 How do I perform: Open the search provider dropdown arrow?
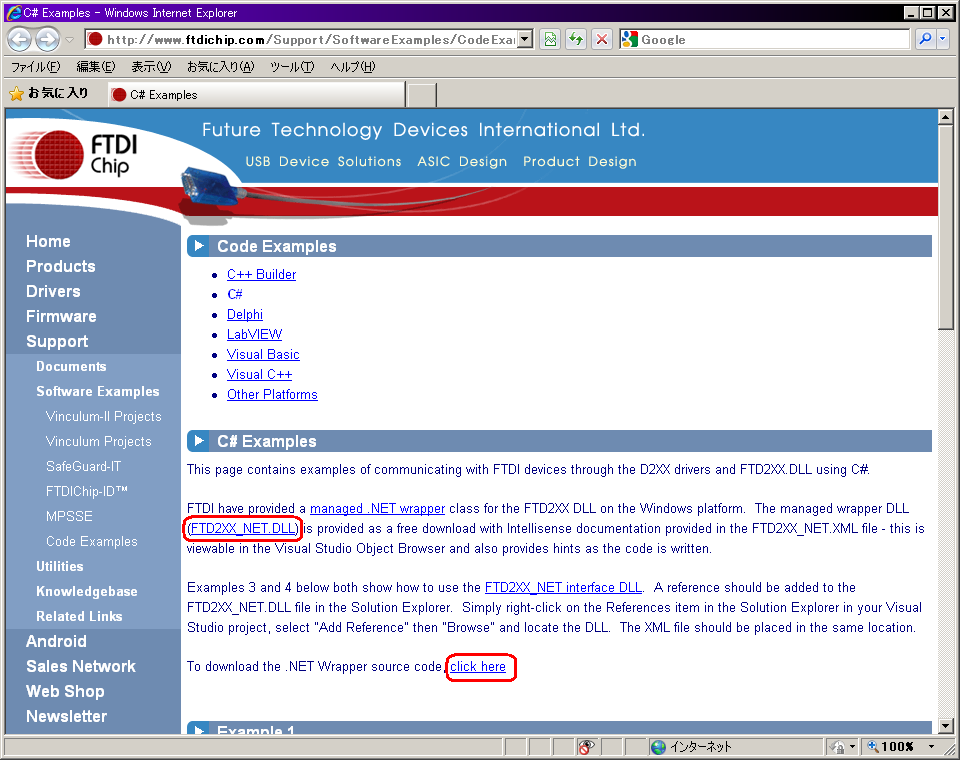pos(943,40)
